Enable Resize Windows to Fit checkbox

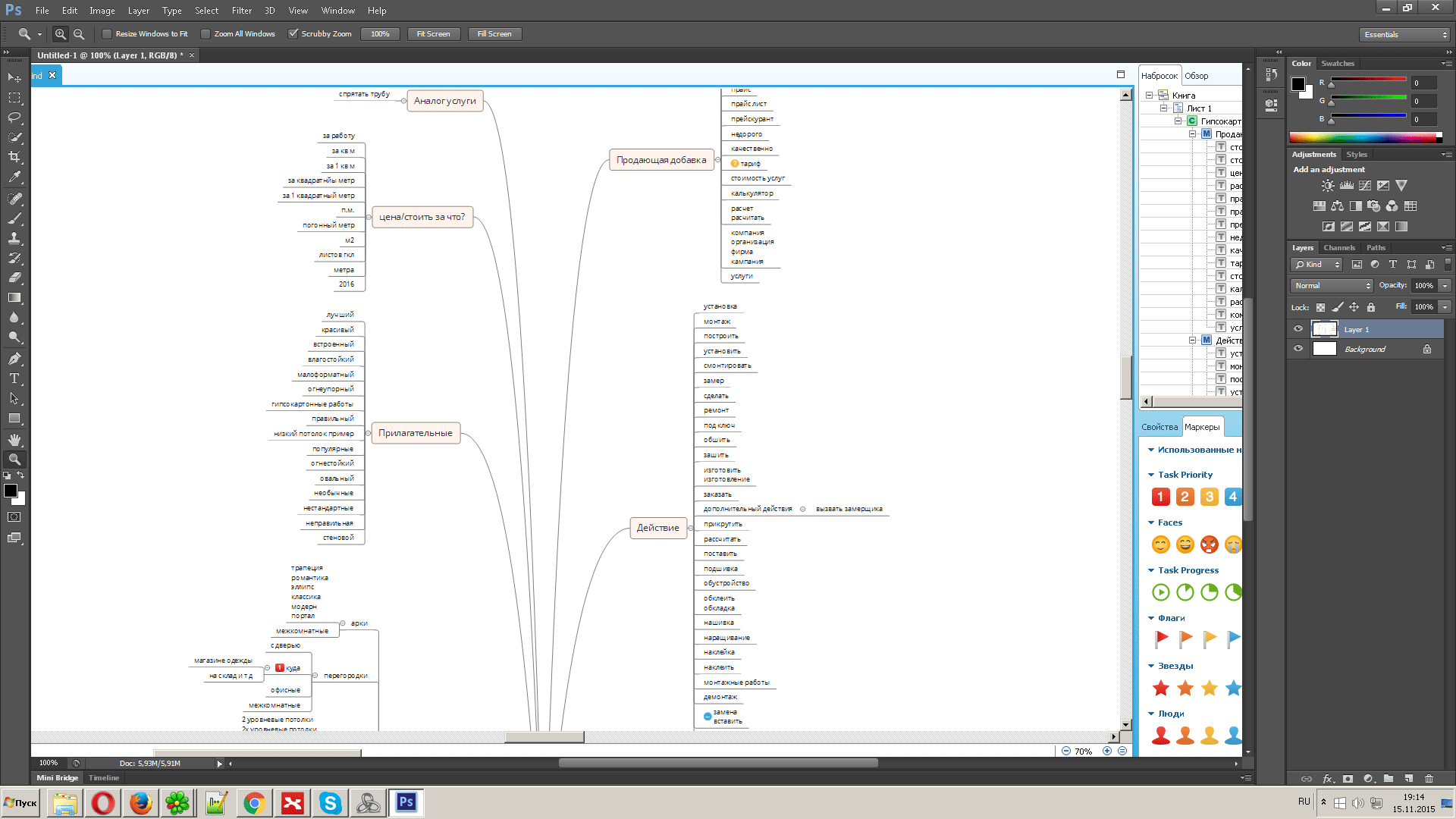(x=107, y=34)
